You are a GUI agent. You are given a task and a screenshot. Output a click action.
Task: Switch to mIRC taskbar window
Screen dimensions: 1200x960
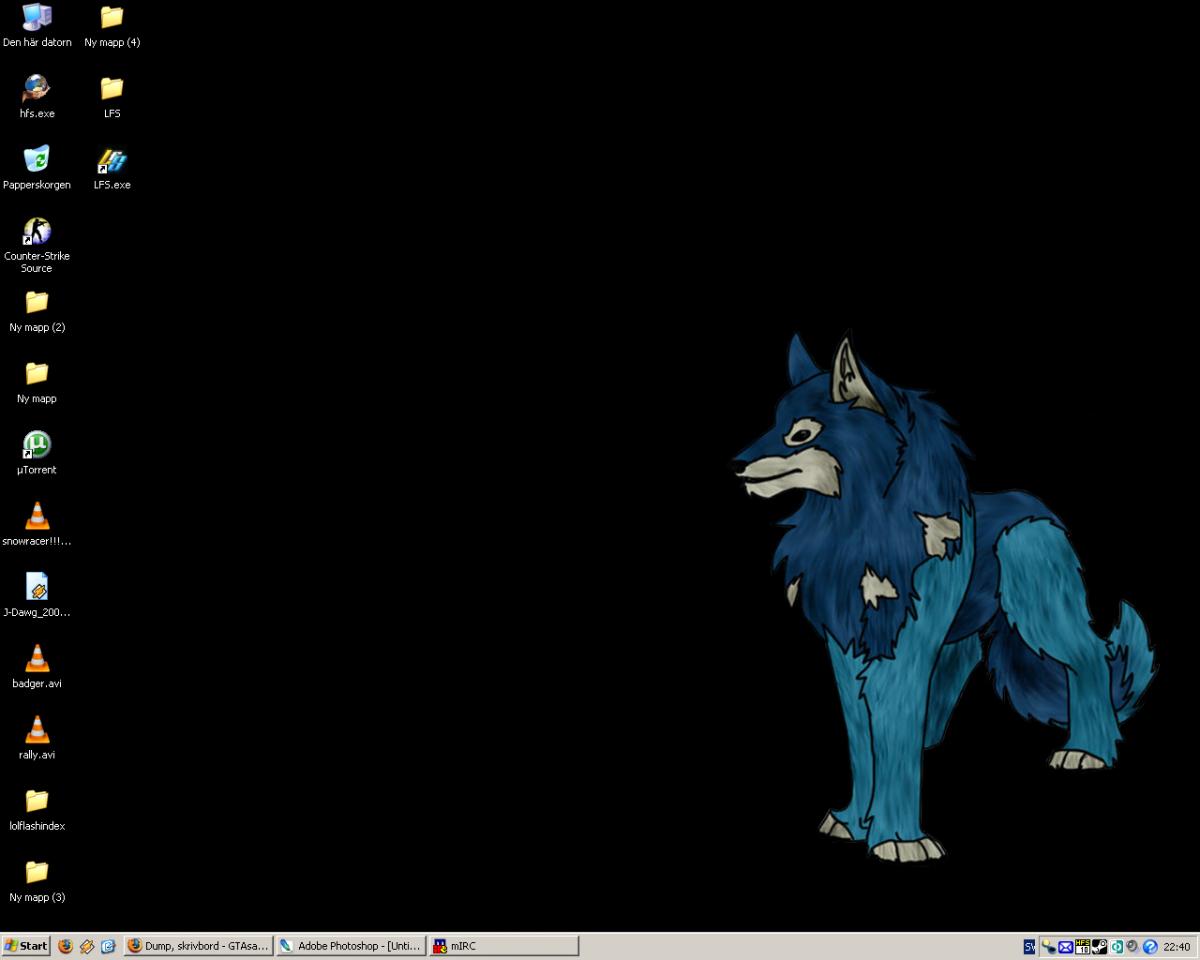coord(504,946)
